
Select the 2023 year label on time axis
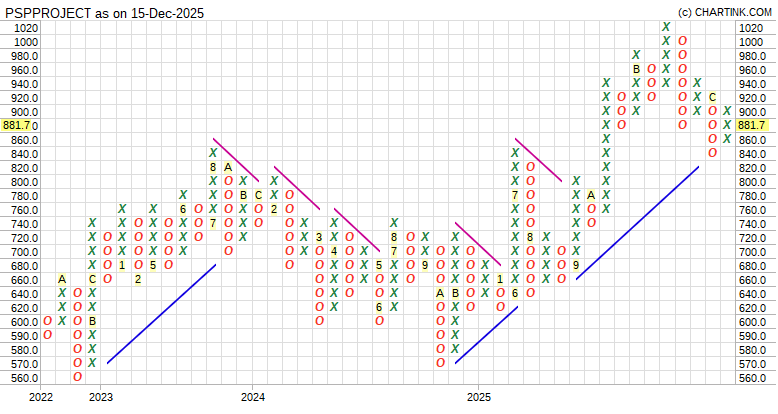pyautogui.click(x=100, y=397)
